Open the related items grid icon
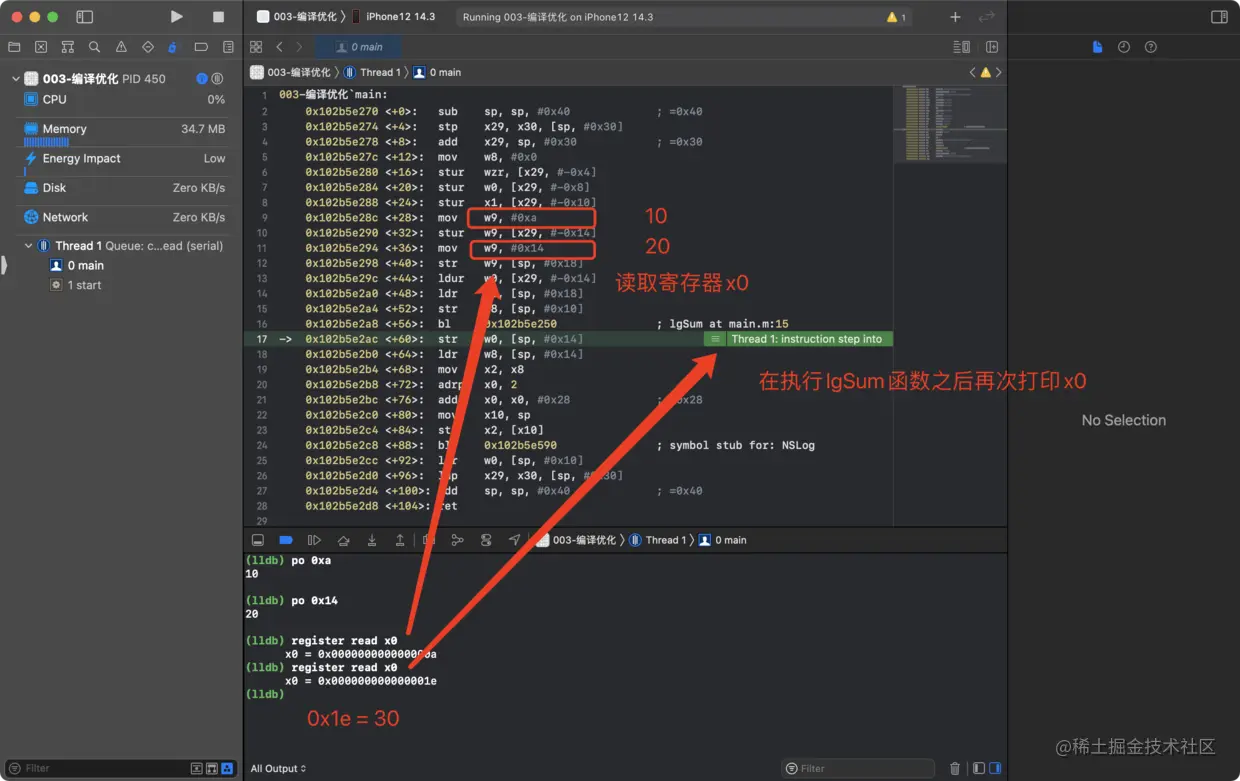The width and height of the screenshot is (1240, 781). 256,47
